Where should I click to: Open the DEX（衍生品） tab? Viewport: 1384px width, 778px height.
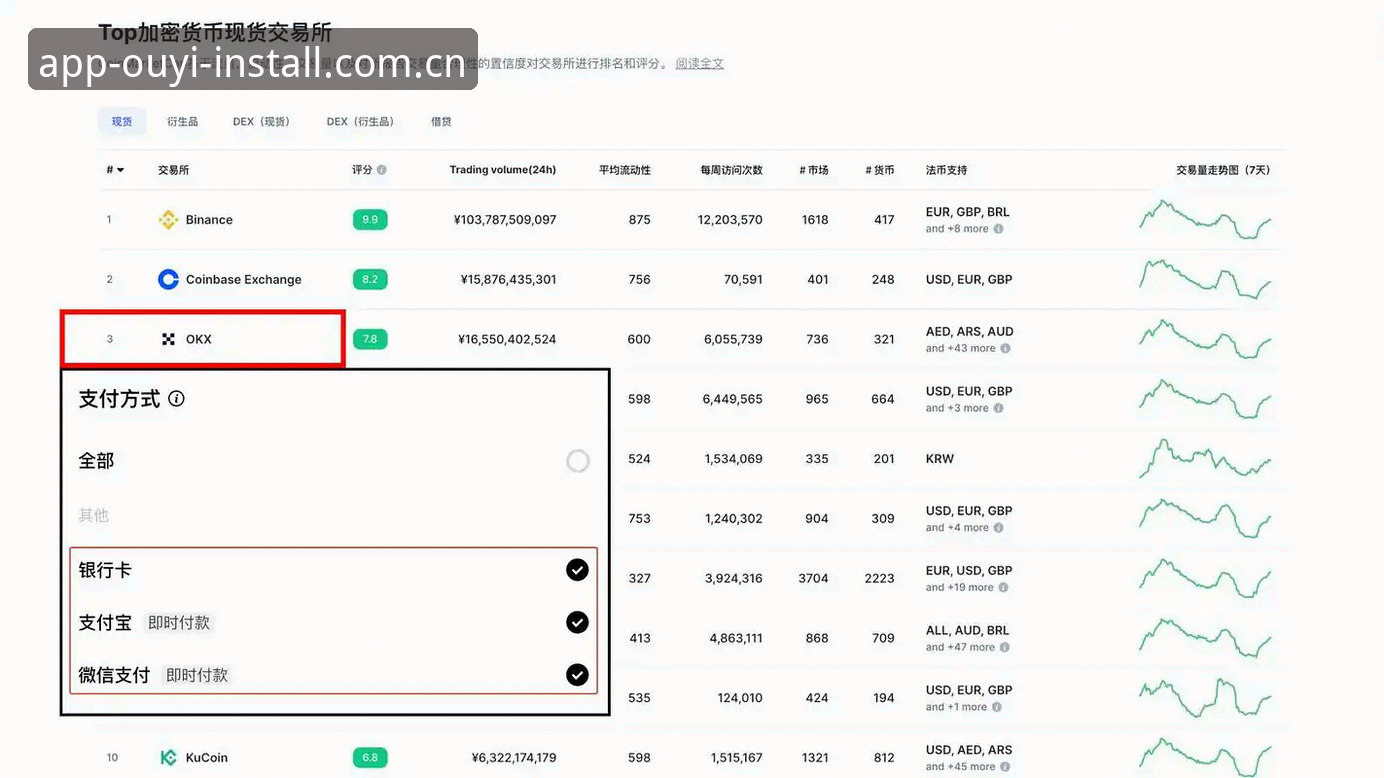(x=360, y=122)
